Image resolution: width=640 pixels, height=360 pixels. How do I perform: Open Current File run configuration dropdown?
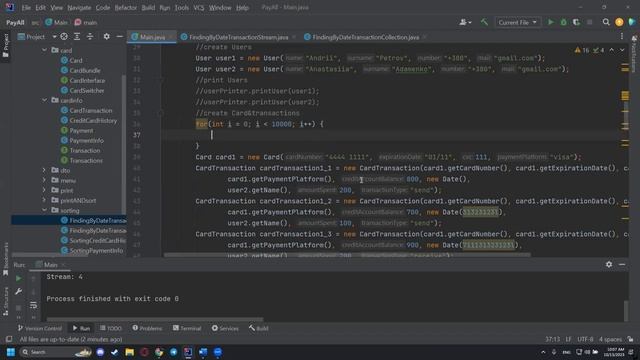point(518,22)
